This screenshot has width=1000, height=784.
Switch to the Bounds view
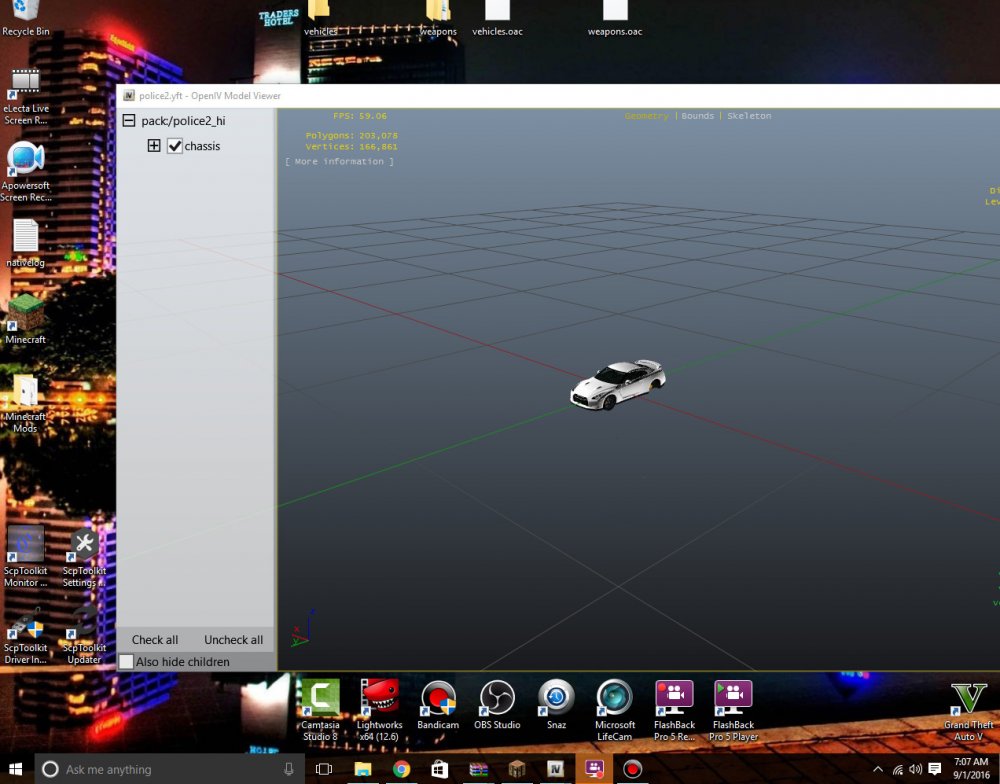(x=697, y=115)
